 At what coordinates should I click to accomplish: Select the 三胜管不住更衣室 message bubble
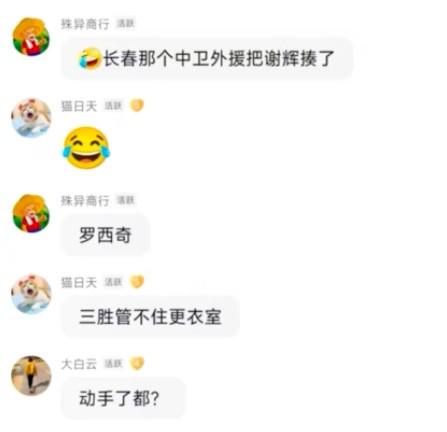point(150,317)
